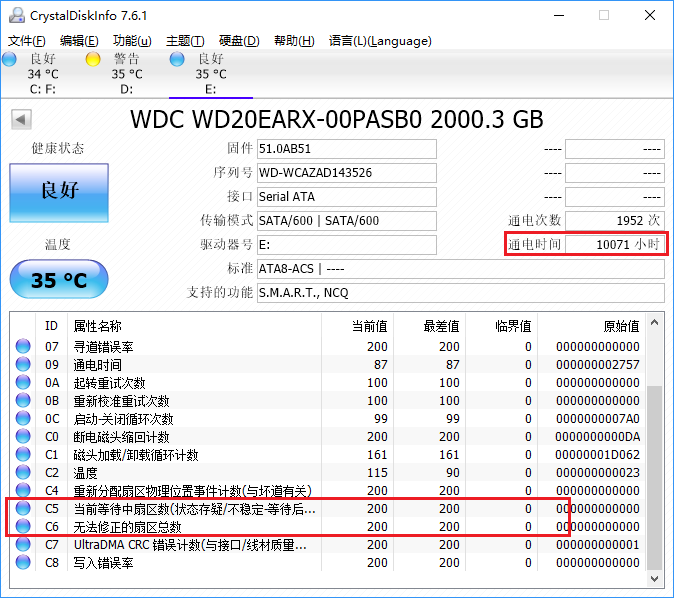Select the 磁头加载/卸载循环计数 attribute row

[328, 455]
